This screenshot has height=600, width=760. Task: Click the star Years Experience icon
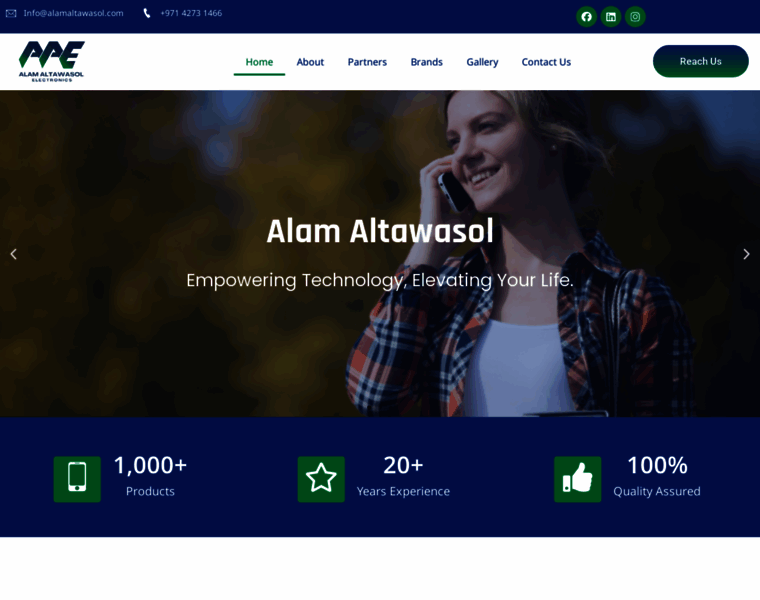click(x=321, y=479)
